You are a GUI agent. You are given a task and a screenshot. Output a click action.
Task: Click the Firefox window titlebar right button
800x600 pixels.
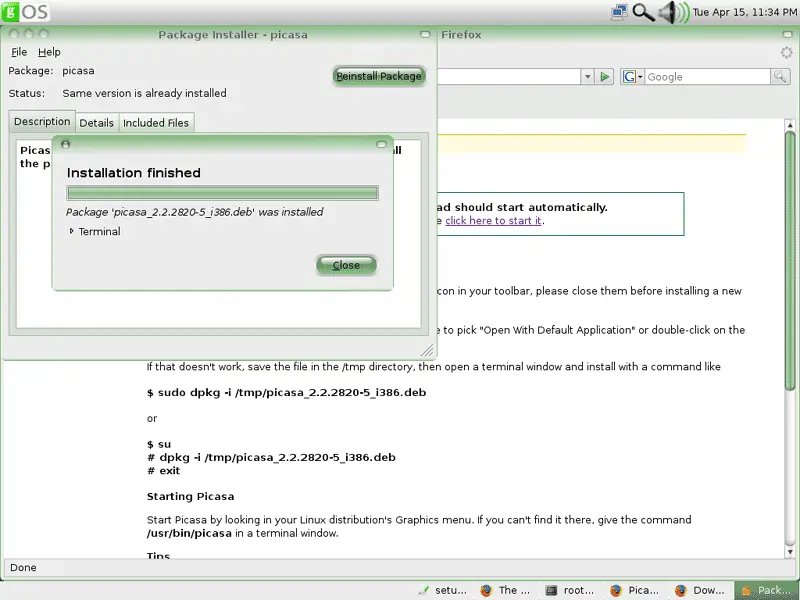[788, 34]
